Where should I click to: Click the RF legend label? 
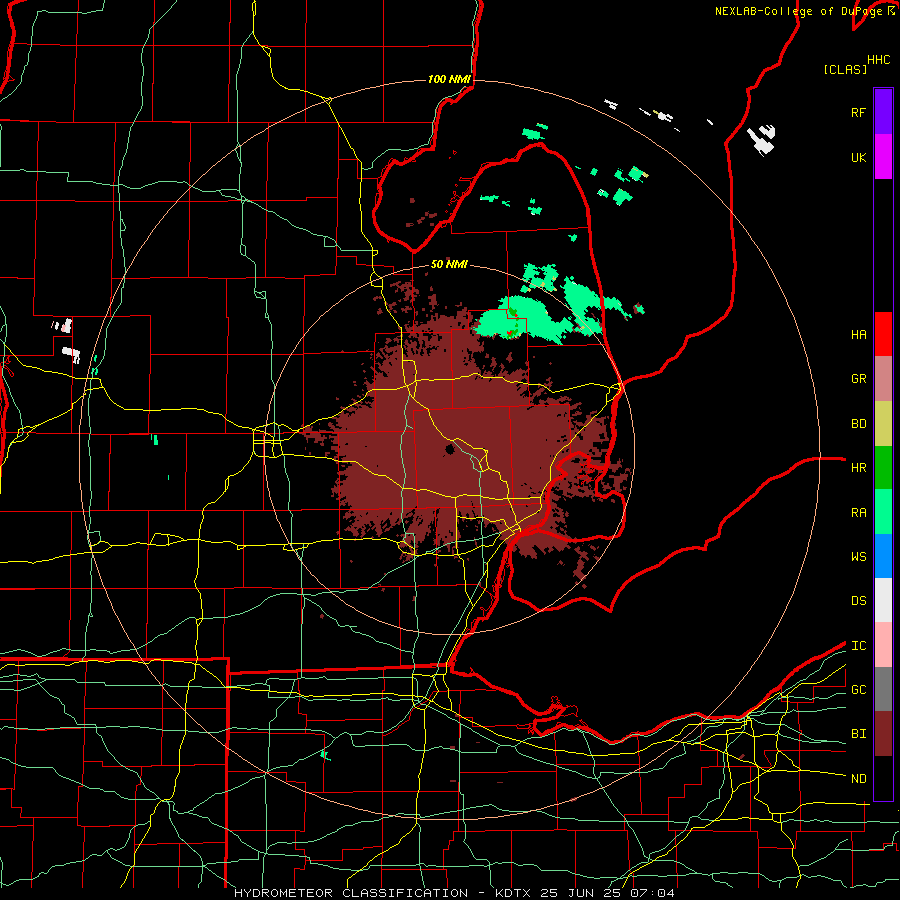pyautogui.click(x=859, y=112)
